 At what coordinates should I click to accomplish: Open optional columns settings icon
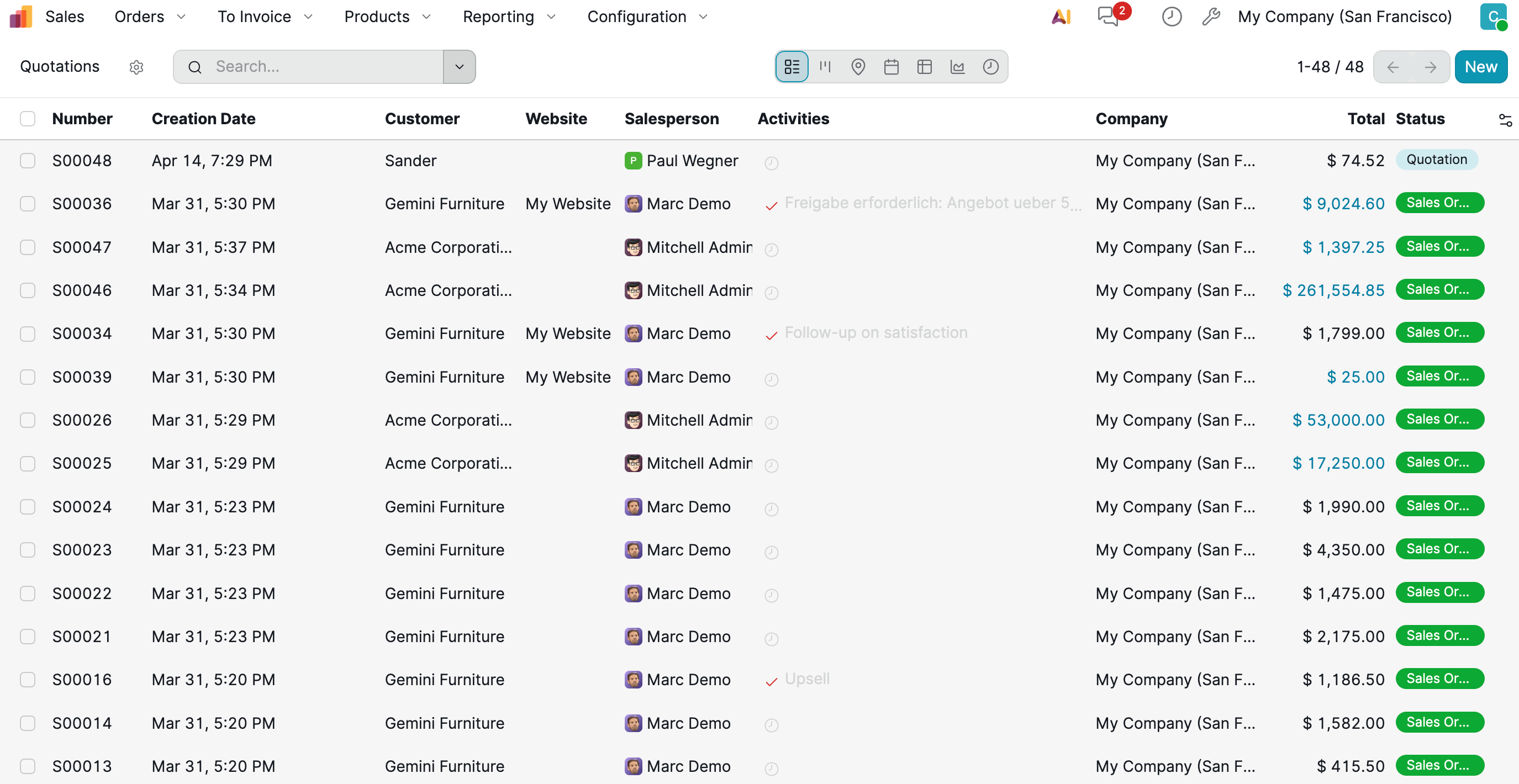pyautogui.click(x=1505, y=120)
